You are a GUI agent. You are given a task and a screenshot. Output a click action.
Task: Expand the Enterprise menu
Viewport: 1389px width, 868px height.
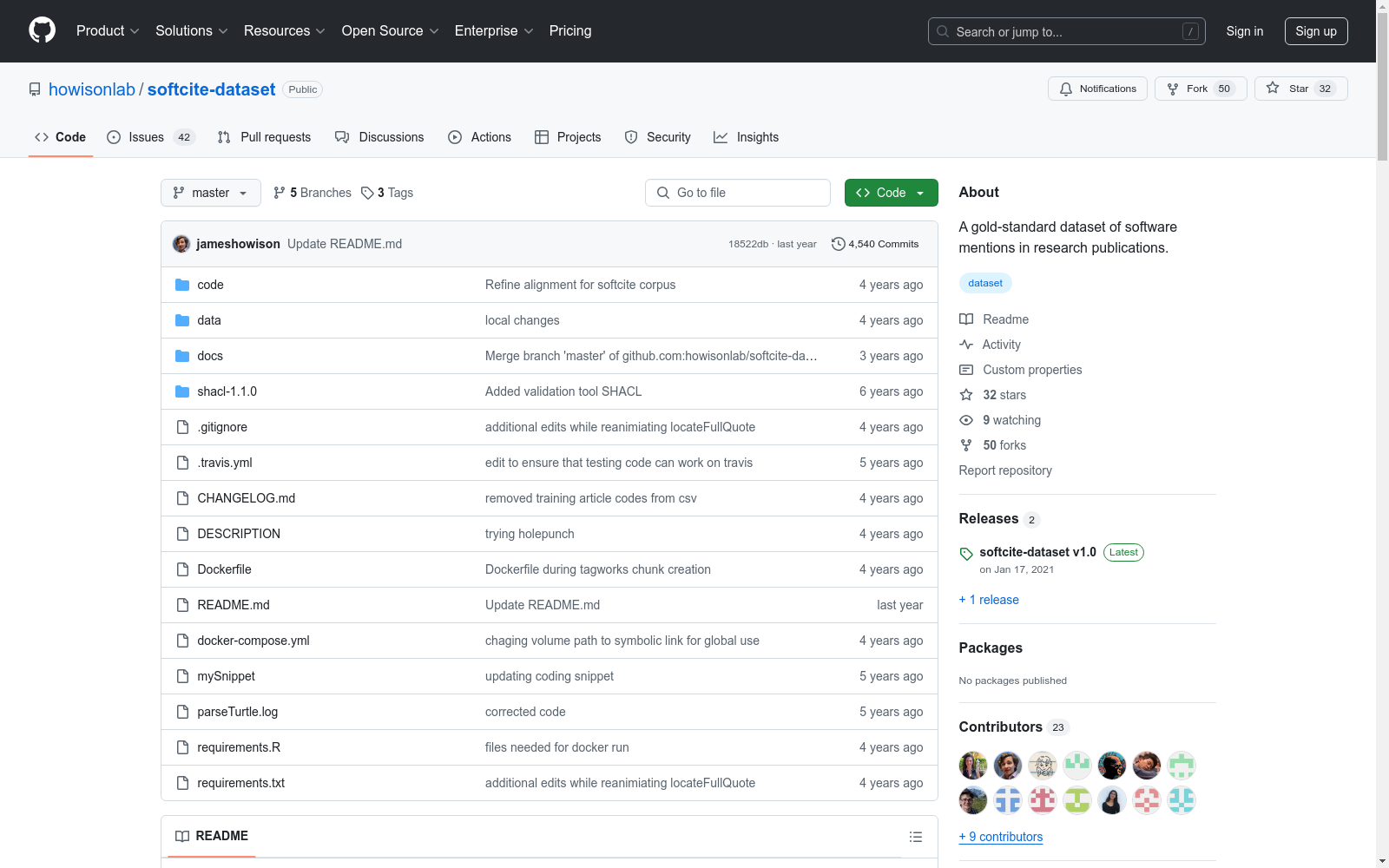pos(494,30)
